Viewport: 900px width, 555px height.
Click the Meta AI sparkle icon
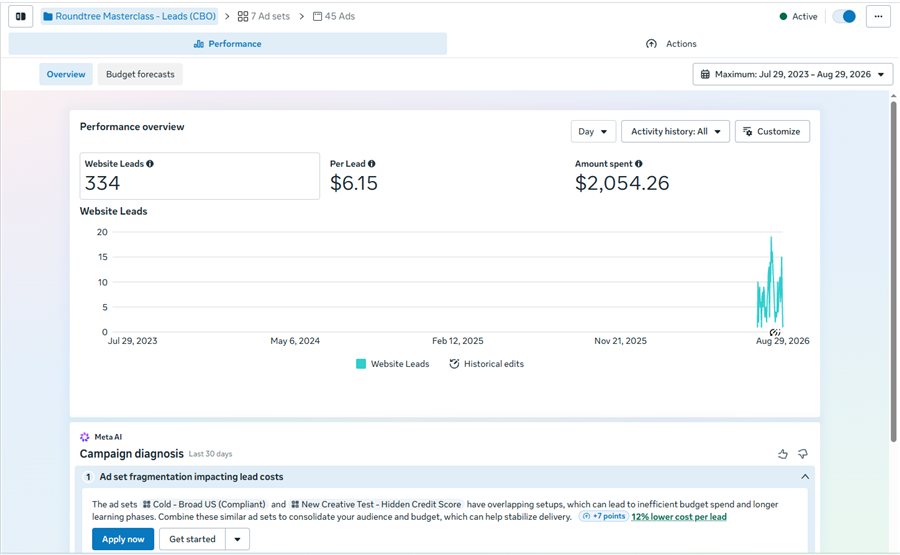(x=85, y=437)
